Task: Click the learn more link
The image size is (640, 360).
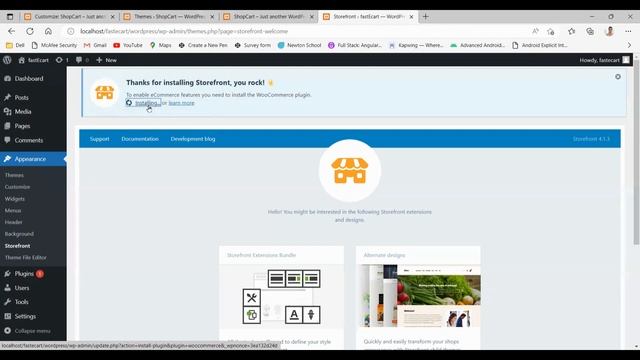Action: click(x=181, y=103)
